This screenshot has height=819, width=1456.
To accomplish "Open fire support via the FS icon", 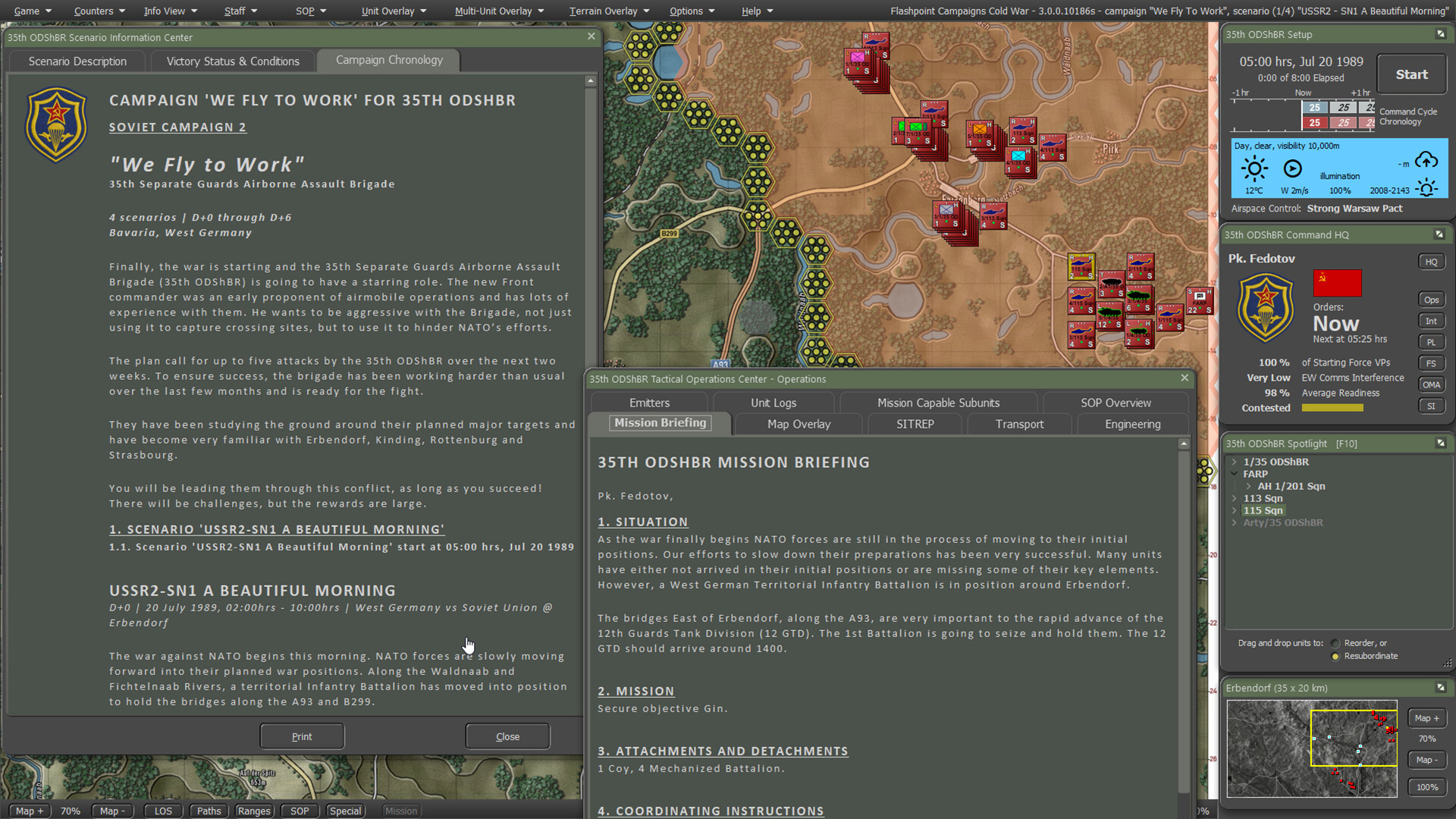I will (x=1431, y=363).
